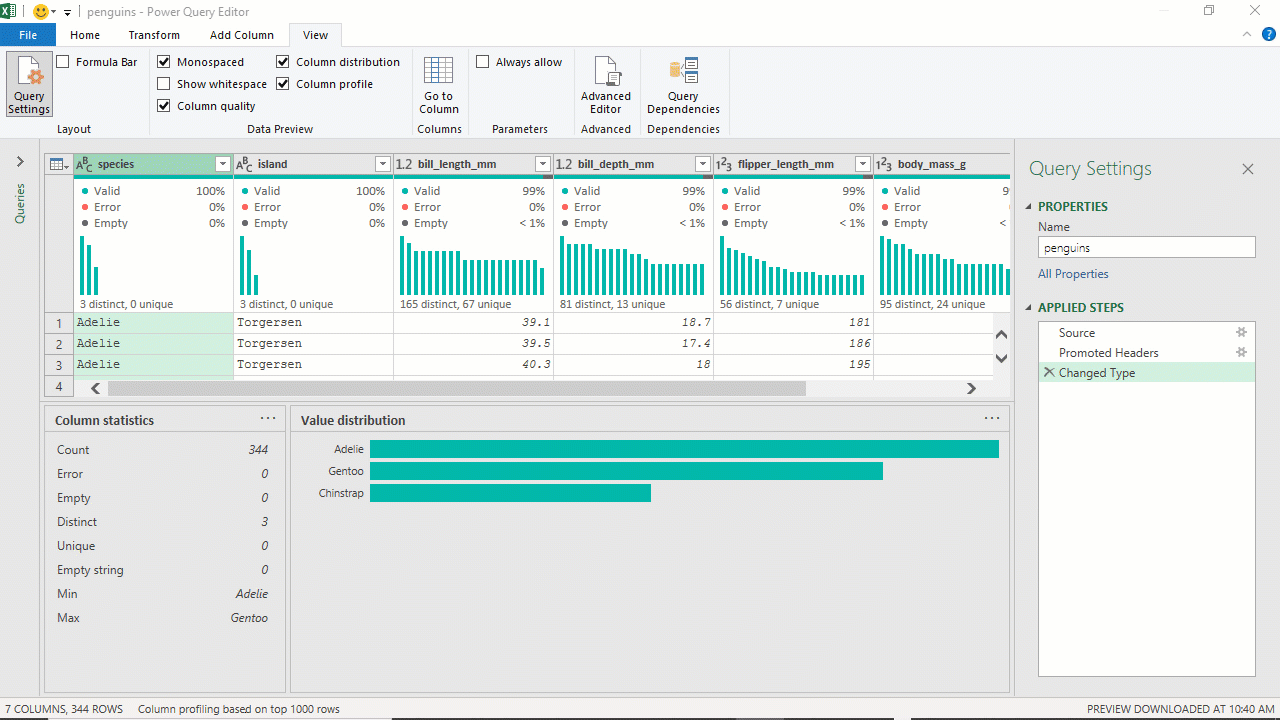Collapse the APPLIED STEPS section
The height and width of the screenshot is (720, 1280).
tap(1029, 308)
